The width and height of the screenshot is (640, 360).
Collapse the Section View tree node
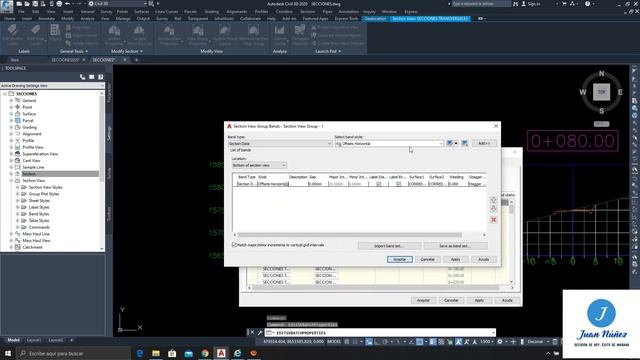coord(11,180)
